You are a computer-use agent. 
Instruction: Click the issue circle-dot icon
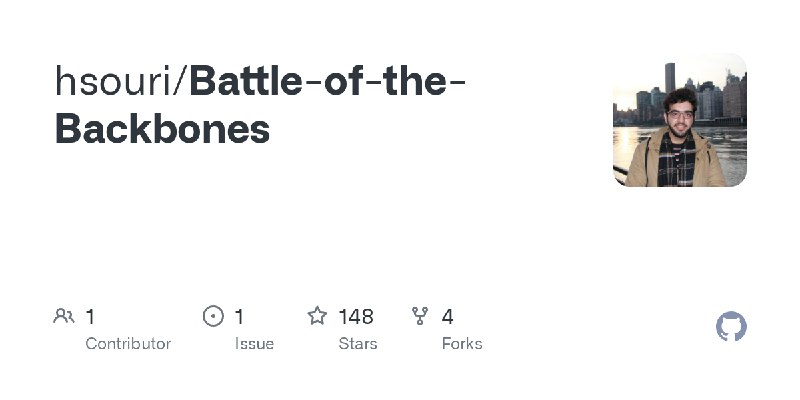click(x=213, y=316)
